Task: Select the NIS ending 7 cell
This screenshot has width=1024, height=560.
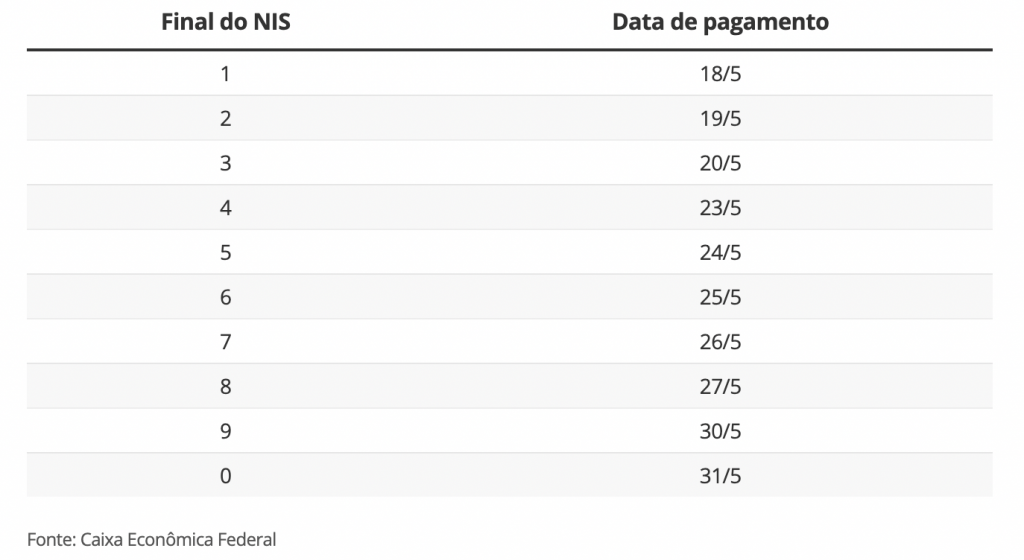Action: tap(225, 342)
